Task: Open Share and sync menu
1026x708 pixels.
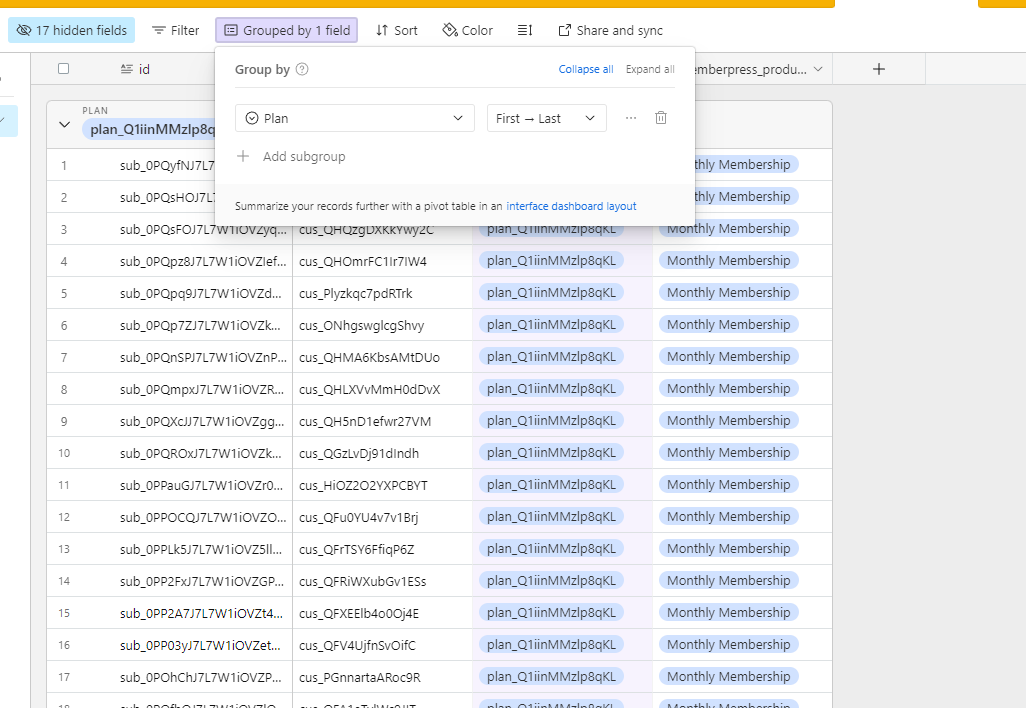Action: pyautogui.click(x=610, y=31)
